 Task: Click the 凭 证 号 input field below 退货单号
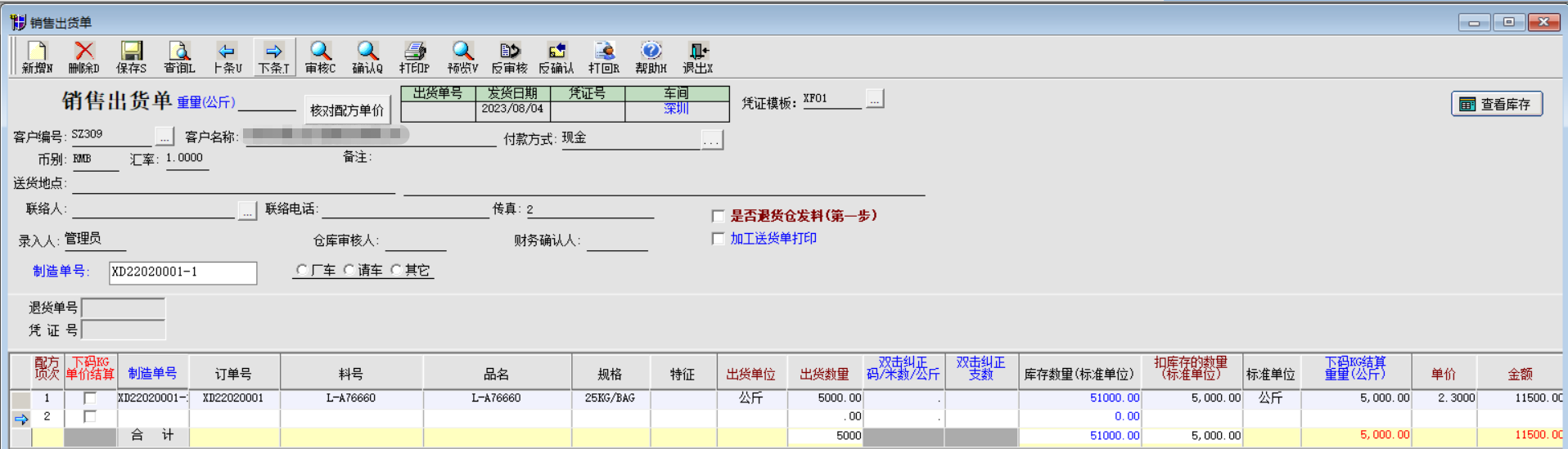tap(124, 330)
